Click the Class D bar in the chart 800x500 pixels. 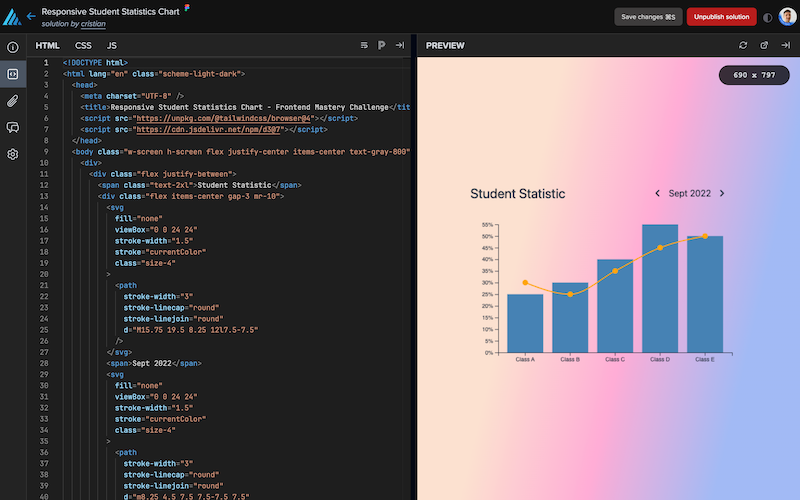pyautogui.click(x=659, y=290)
